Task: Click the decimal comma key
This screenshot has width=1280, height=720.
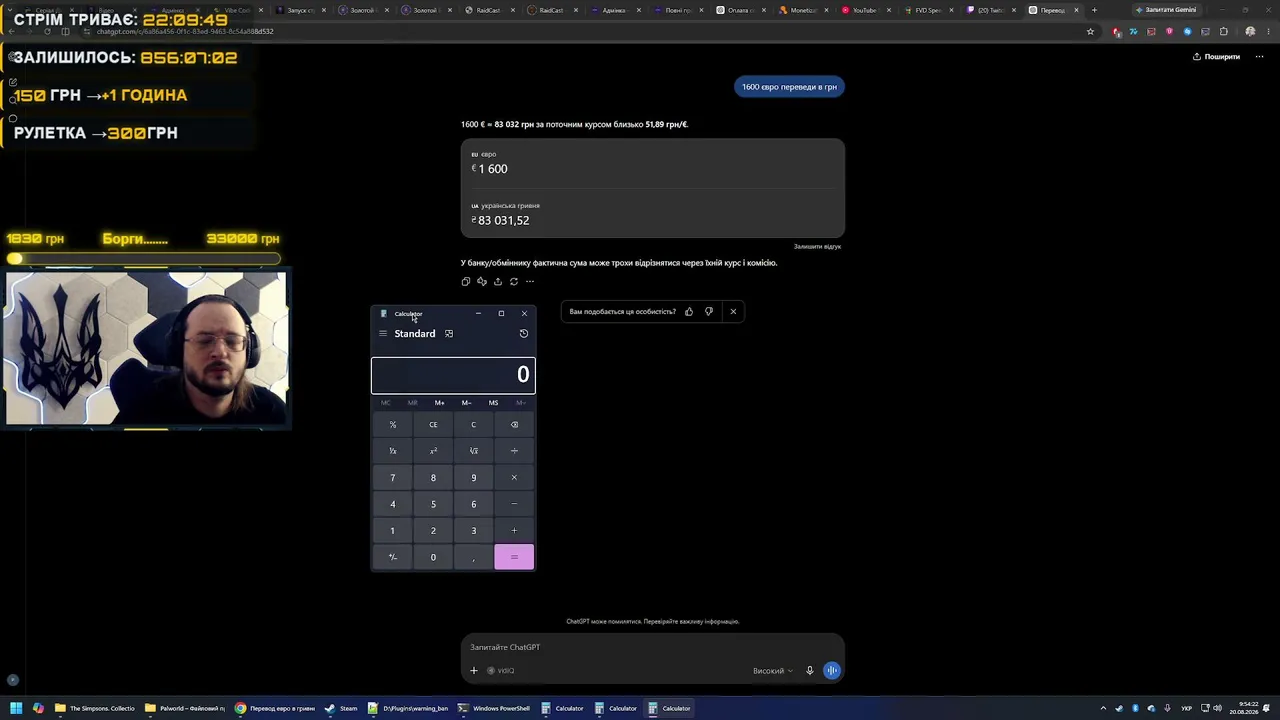Action: point(474,557)
